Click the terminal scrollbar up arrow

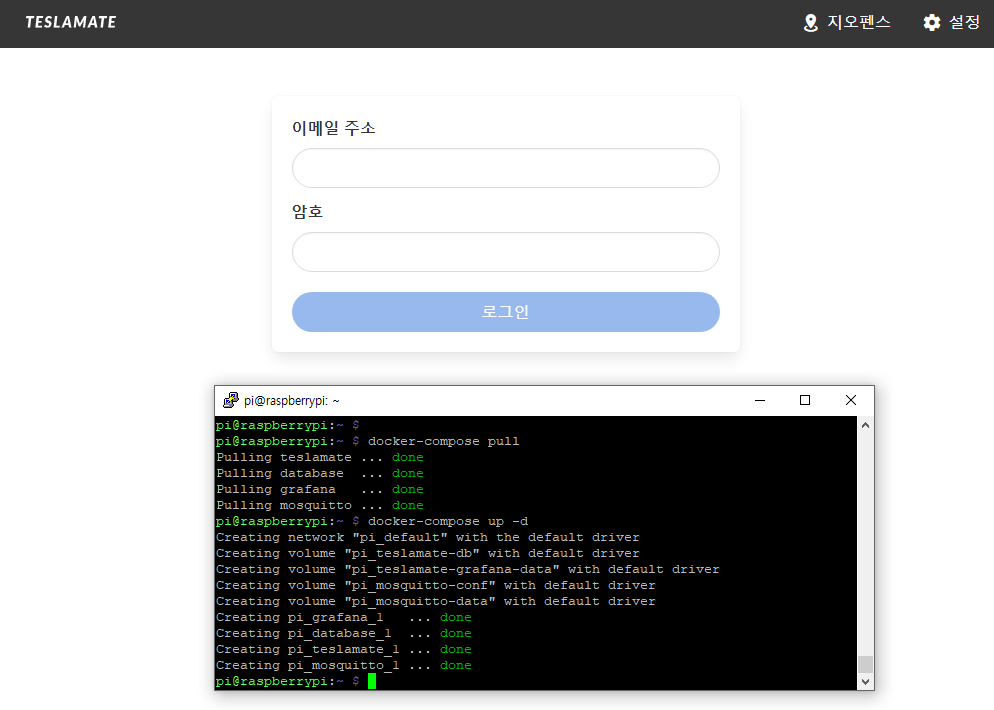(865, 425)
